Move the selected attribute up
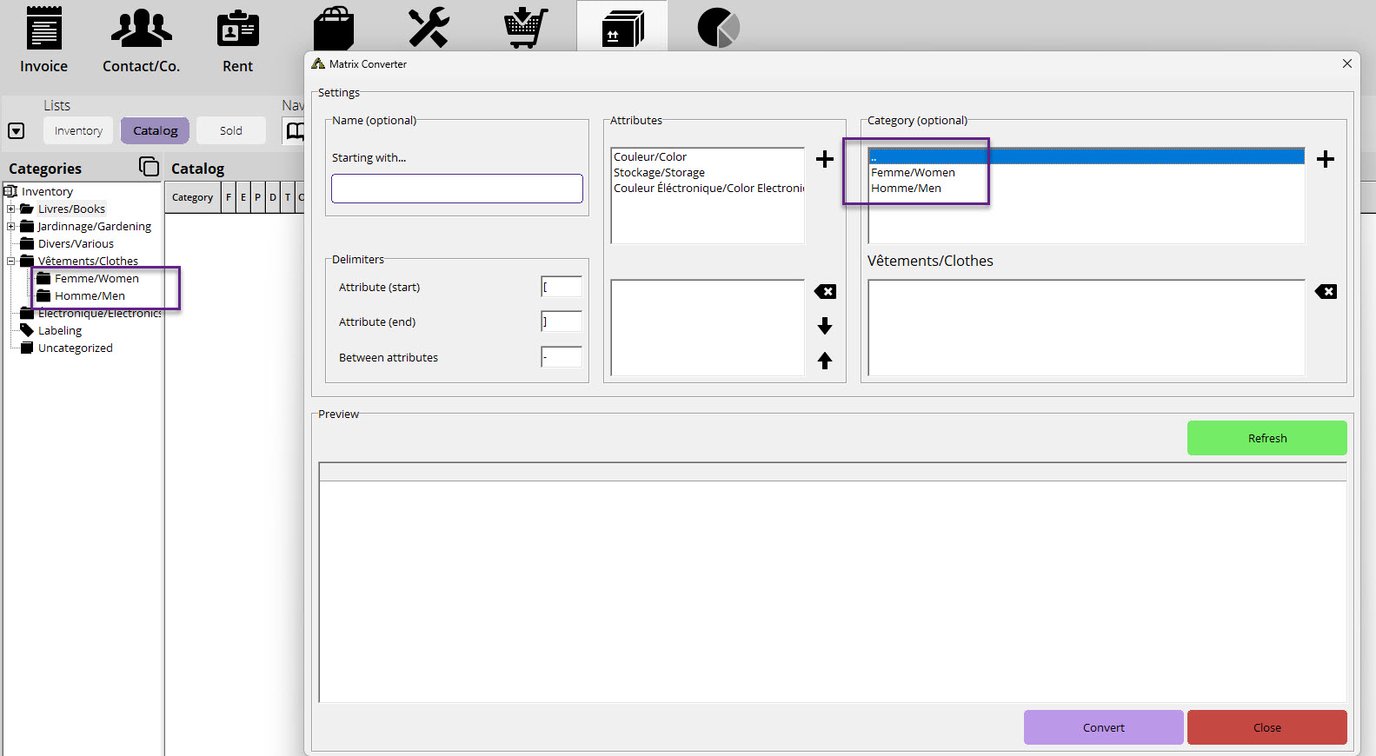Image resolution: width=1376 pixels, height=756 pixels. coord(824,361)
